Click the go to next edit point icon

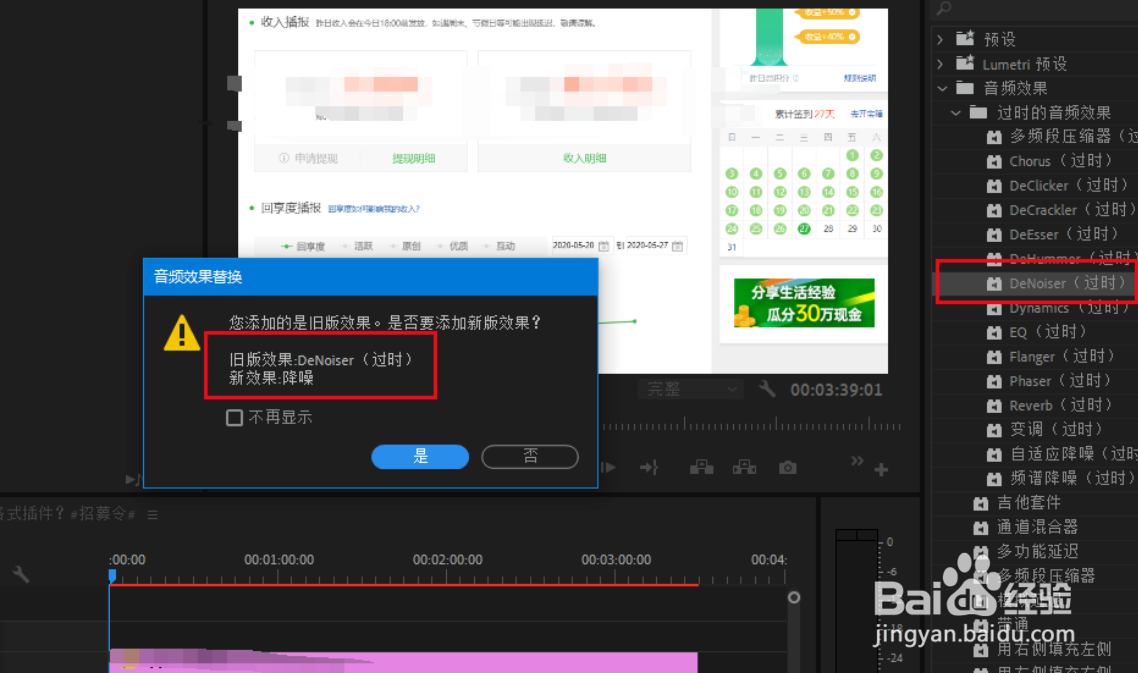pos(651,467)
